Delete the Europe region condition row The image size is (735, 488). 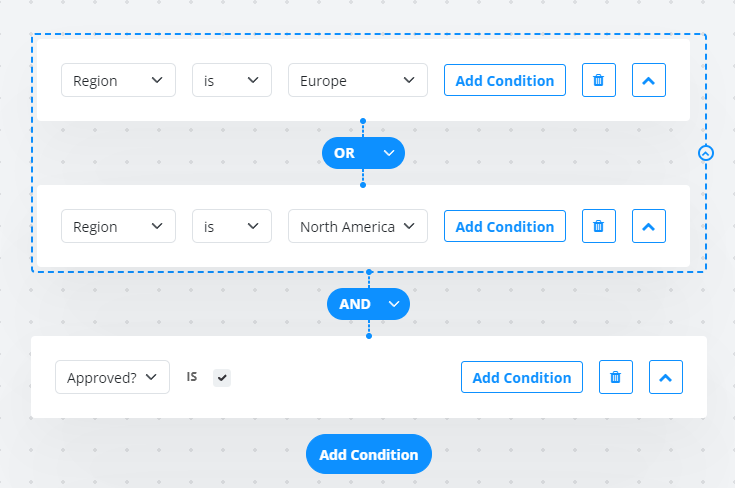[x=598, y=80]
